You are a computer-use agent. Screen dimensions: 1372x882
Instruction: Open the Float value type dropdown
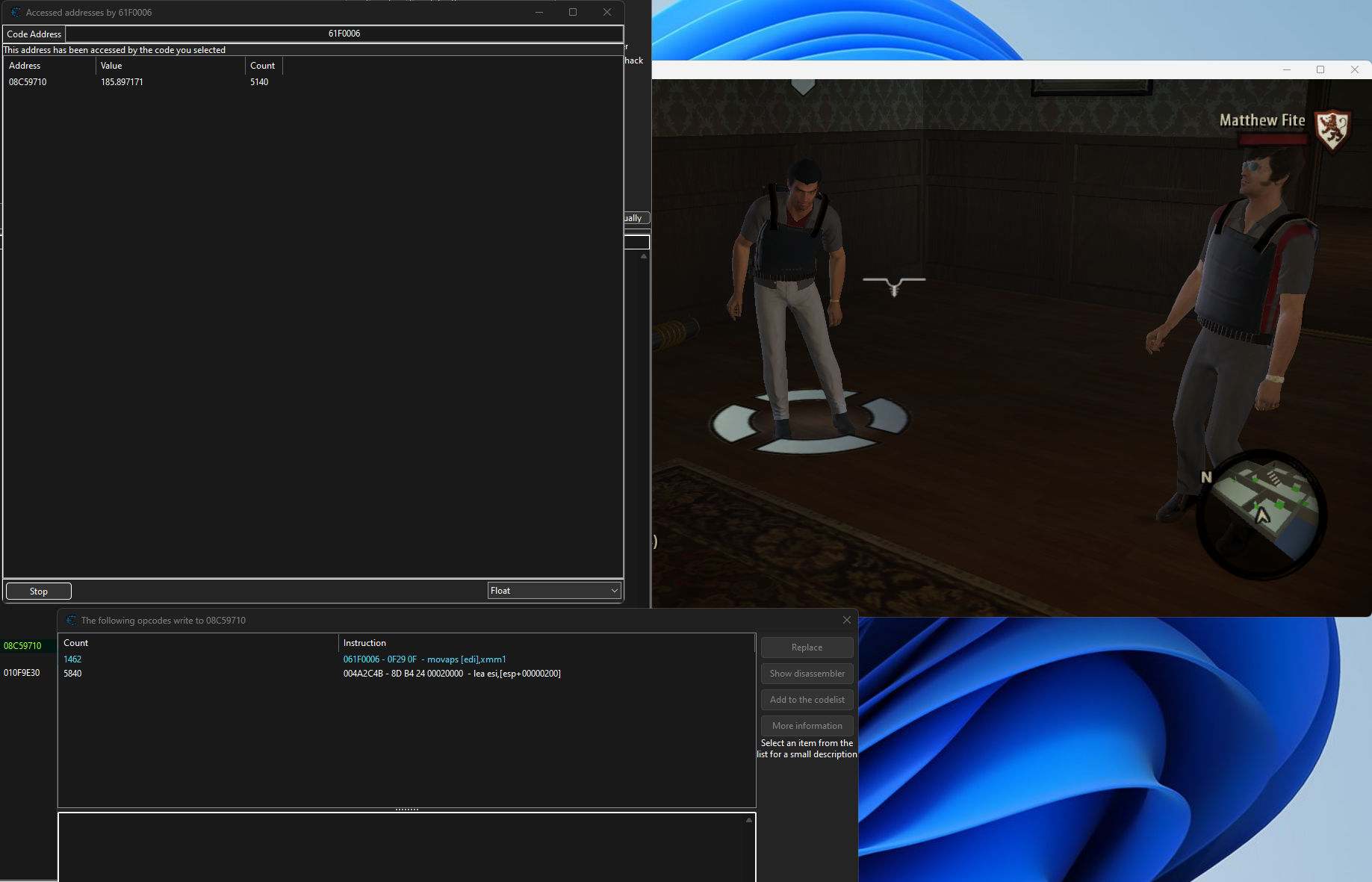(x=554, y=591)
